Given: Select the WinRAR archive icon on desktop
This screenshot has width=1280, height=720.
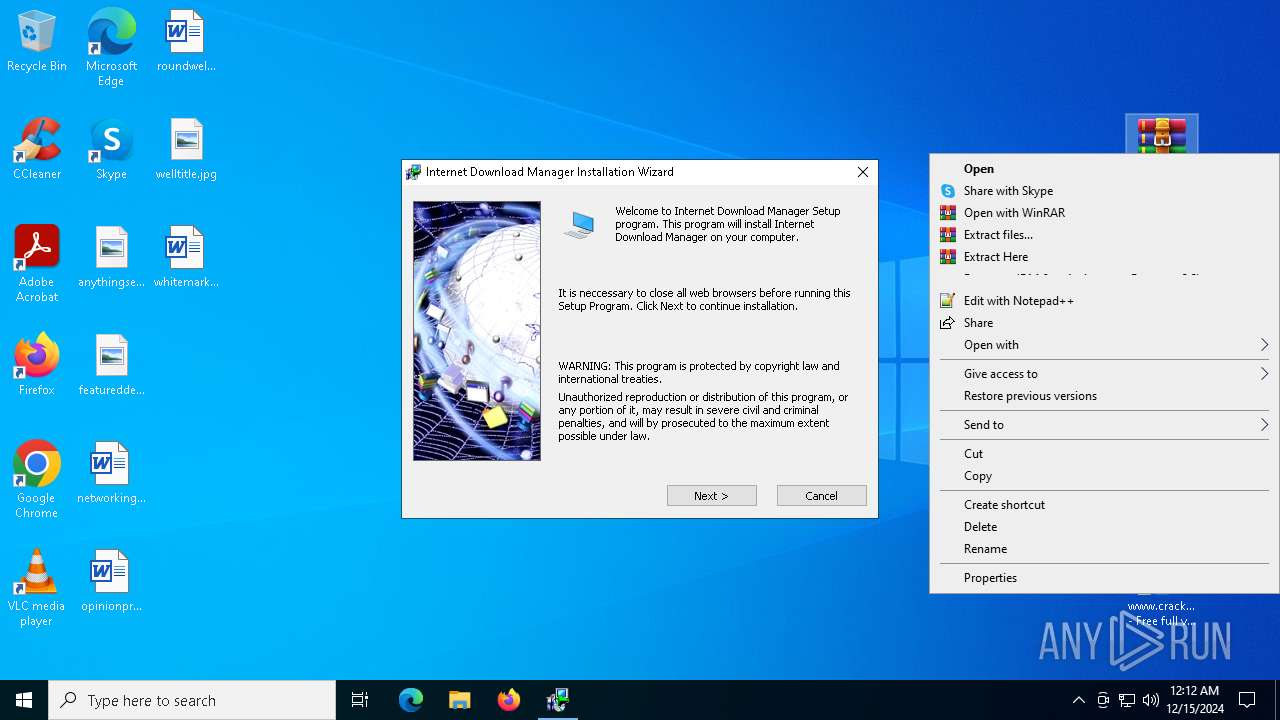Looking at the screenshot, I should pyautogui.click(x=1161, y=134).
